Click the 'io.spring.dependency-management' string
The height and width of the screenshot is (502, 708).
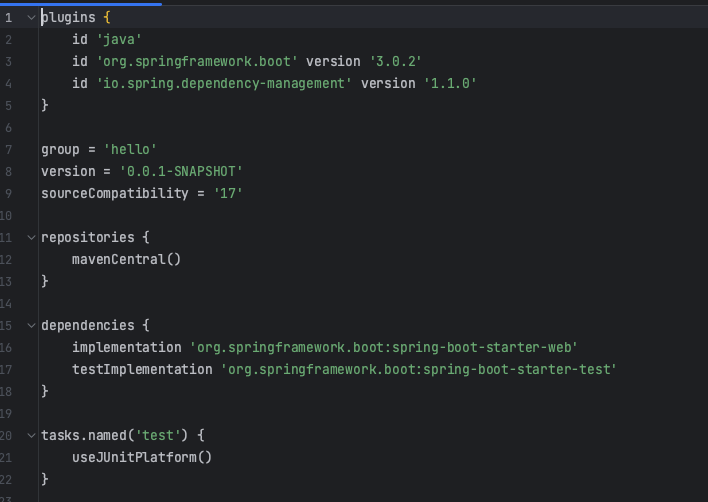point(224,84)
